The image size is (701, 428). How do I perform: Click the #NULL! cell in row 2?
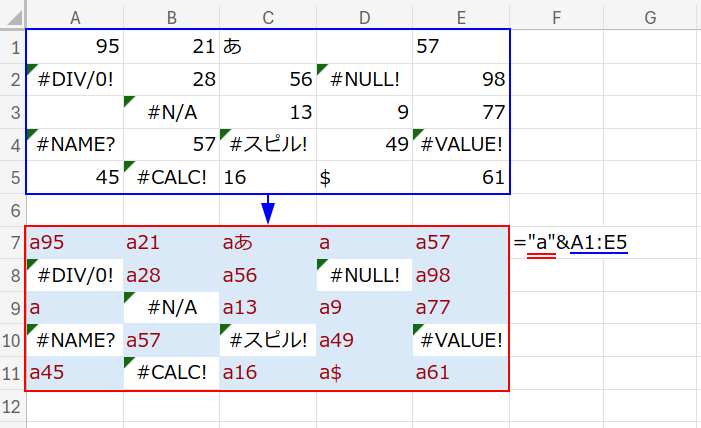point(363,79)
